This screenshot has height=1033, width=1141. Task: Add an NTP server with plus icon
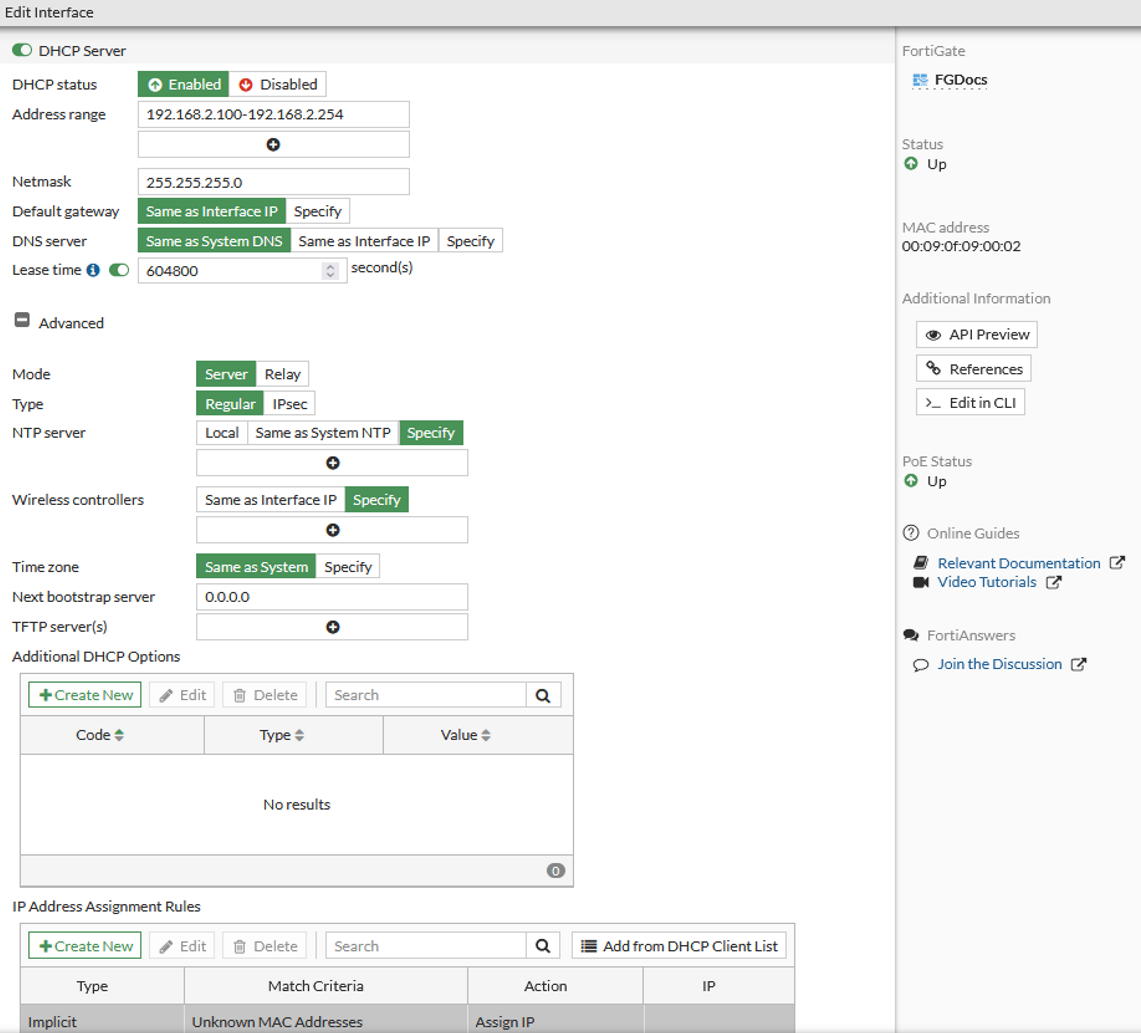pos(333,463)
